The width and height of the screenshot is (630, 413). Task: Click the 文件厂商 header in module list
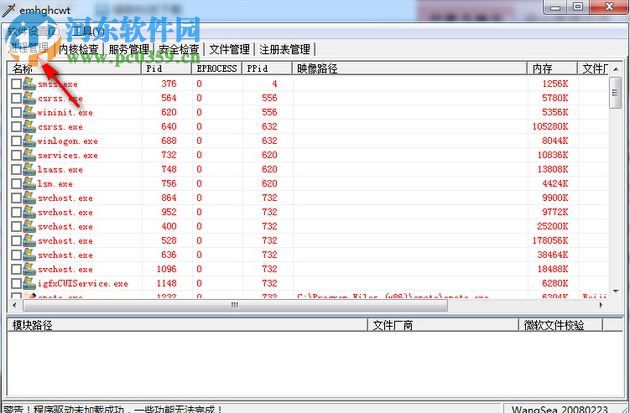click(x=443, y=325)
